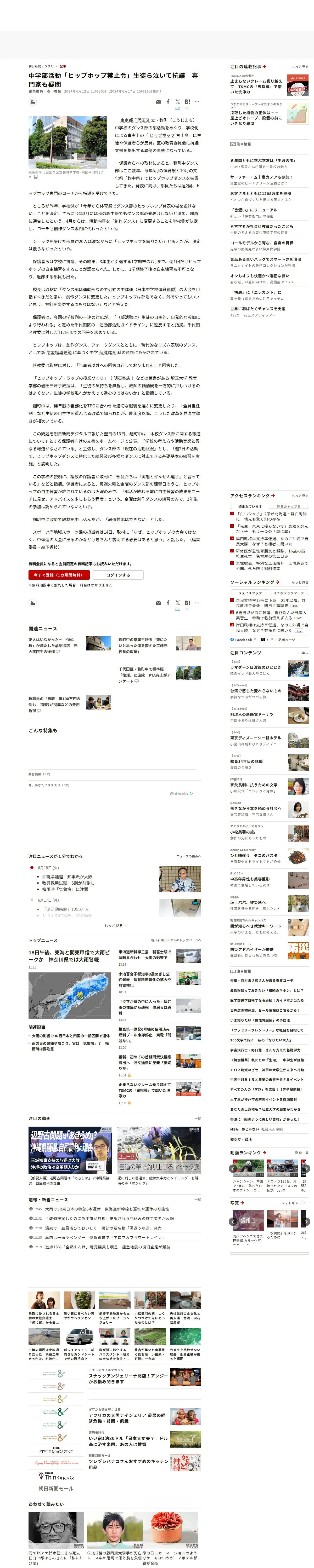314x1568 pixels.
Task: Click 朝日新聞デジタル breadcrumb link
Action: [41, 66]
